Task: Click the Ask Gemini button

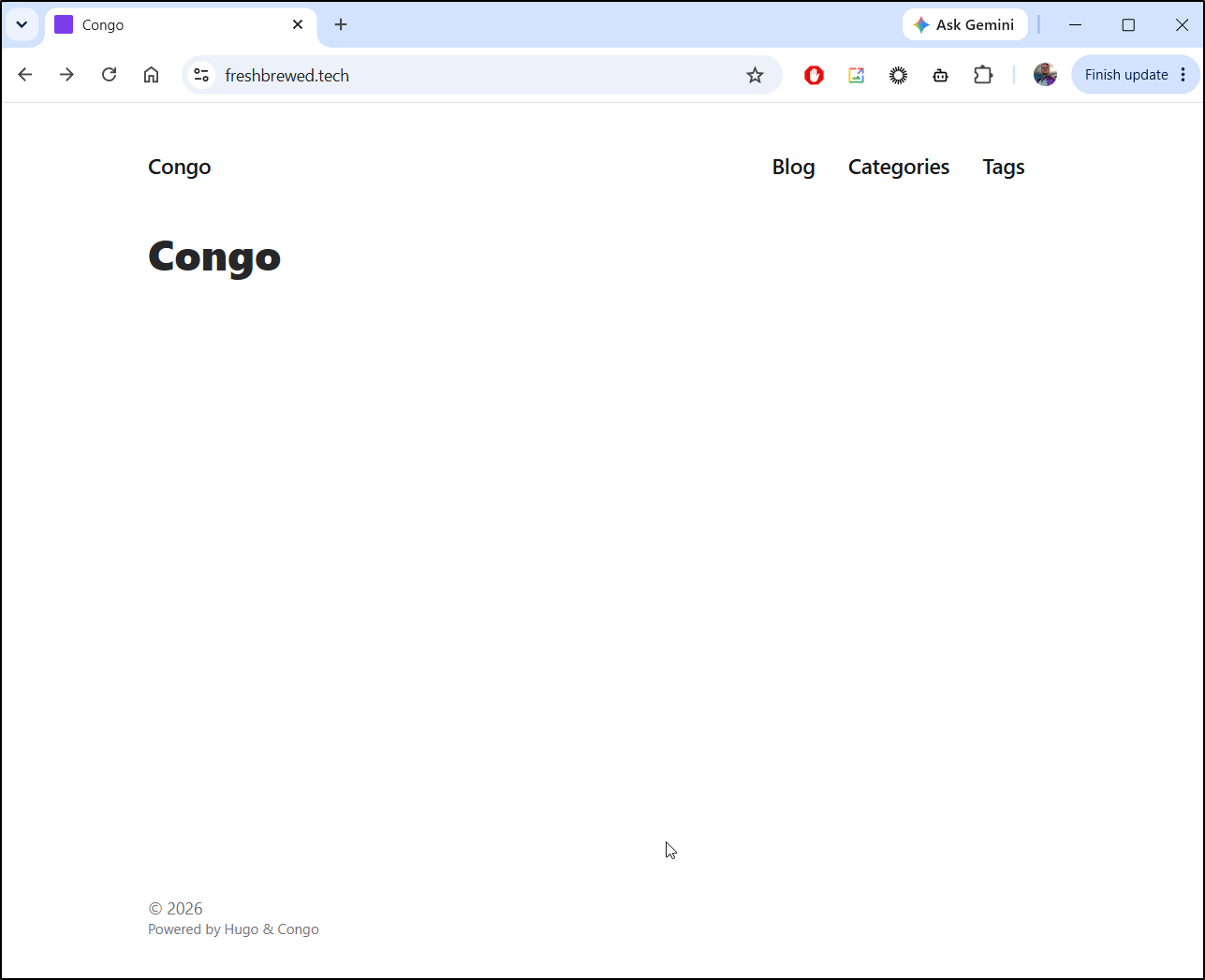Action: coord(964,25)
